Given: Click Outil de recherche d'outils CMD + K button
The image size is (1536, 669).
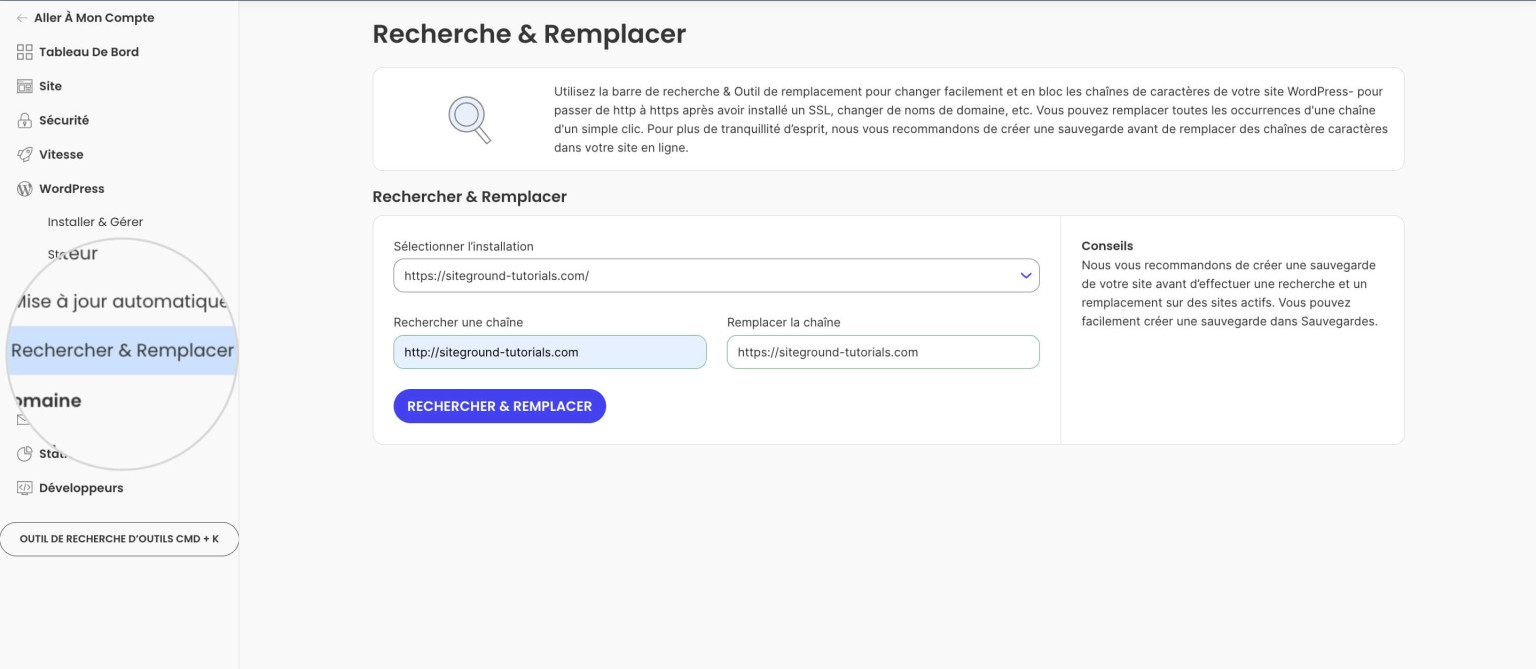Looking at the screenshot, I should coord(119,539).
